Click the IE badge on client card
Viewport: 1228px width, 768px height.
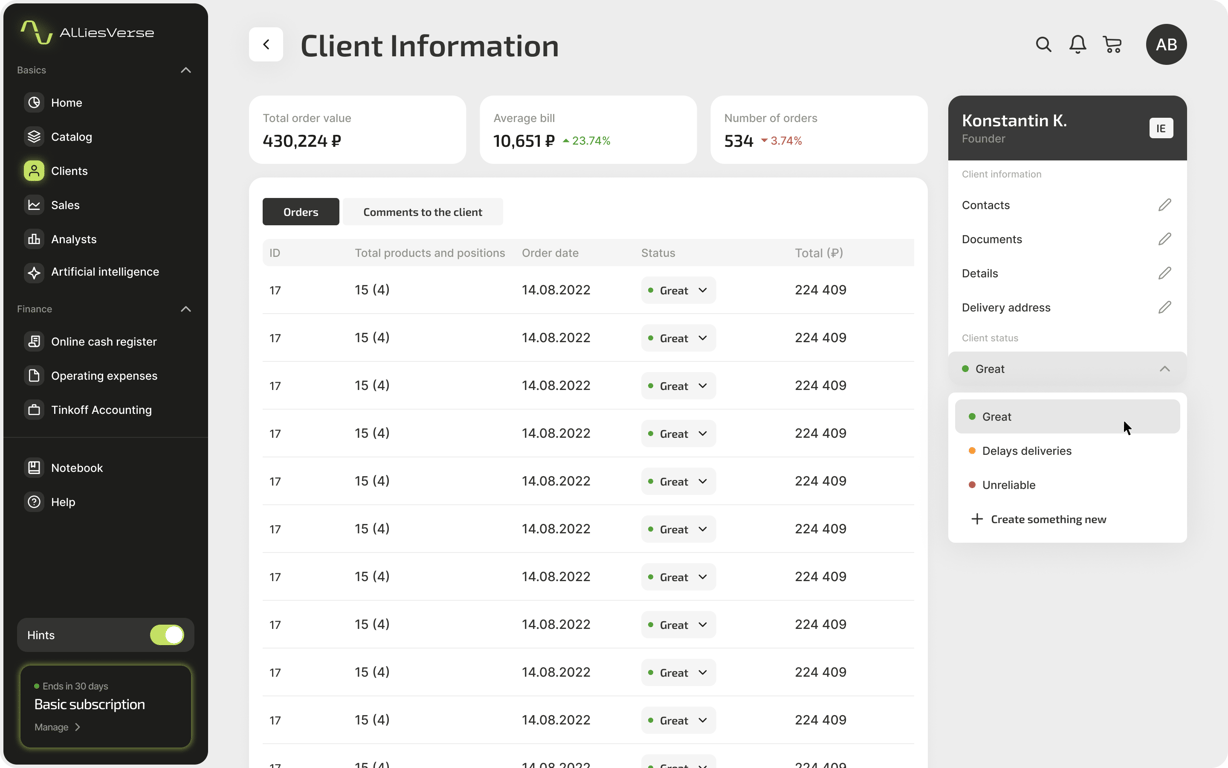click(x=1161, y=128)
